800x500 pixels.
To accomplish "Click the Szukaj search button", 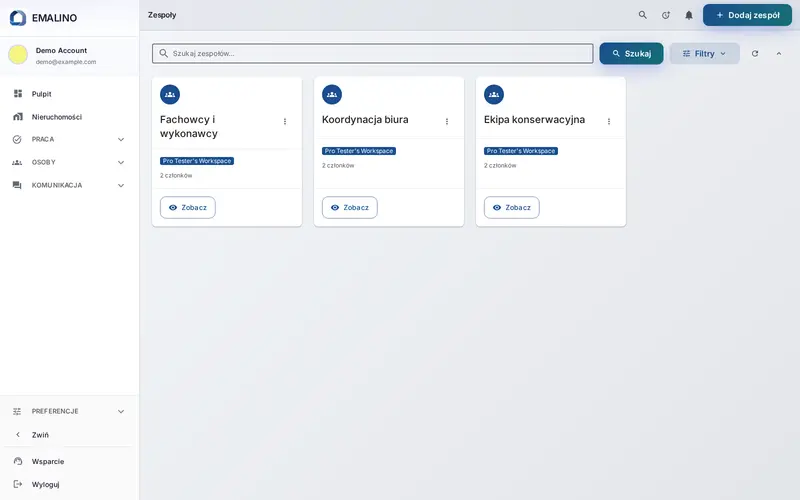I will click(632, 54).
